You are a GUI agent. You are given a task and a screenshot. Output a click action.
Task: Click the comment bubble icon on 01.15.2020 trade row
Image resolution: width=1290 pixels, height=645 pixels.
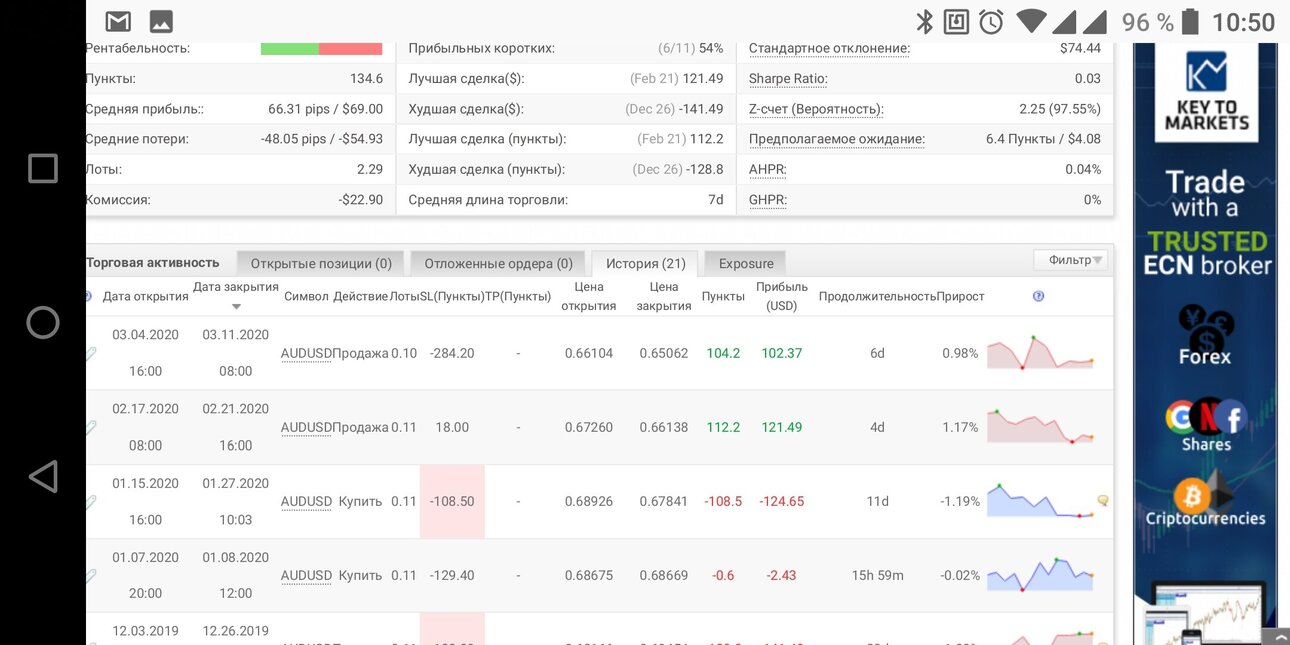1103,500
